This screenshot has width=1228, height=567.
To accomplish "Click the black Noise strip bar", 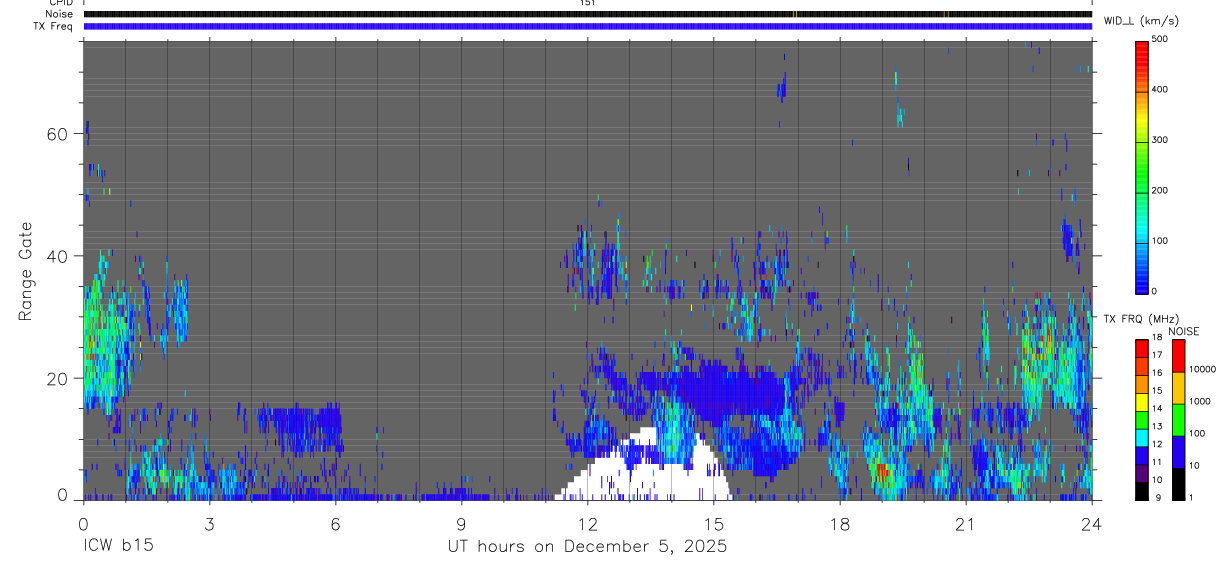I will coord(587,14).
